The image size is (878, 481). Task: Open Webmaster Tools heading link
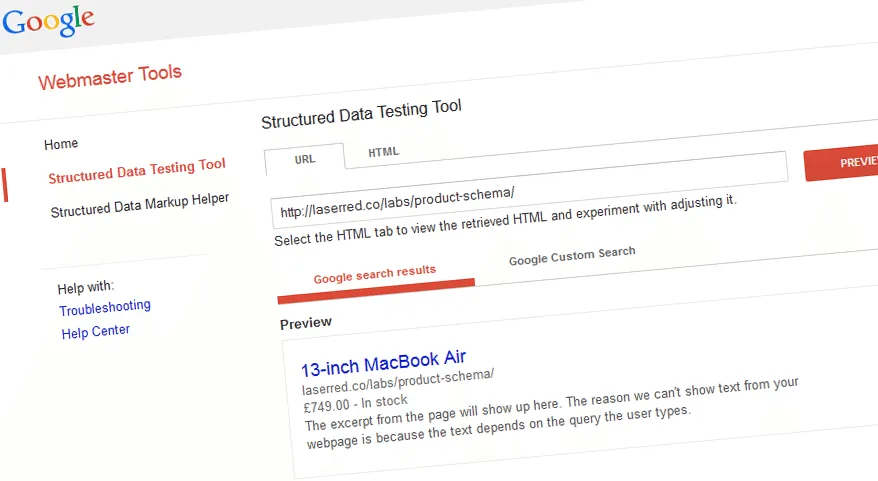tap(110, 77)
